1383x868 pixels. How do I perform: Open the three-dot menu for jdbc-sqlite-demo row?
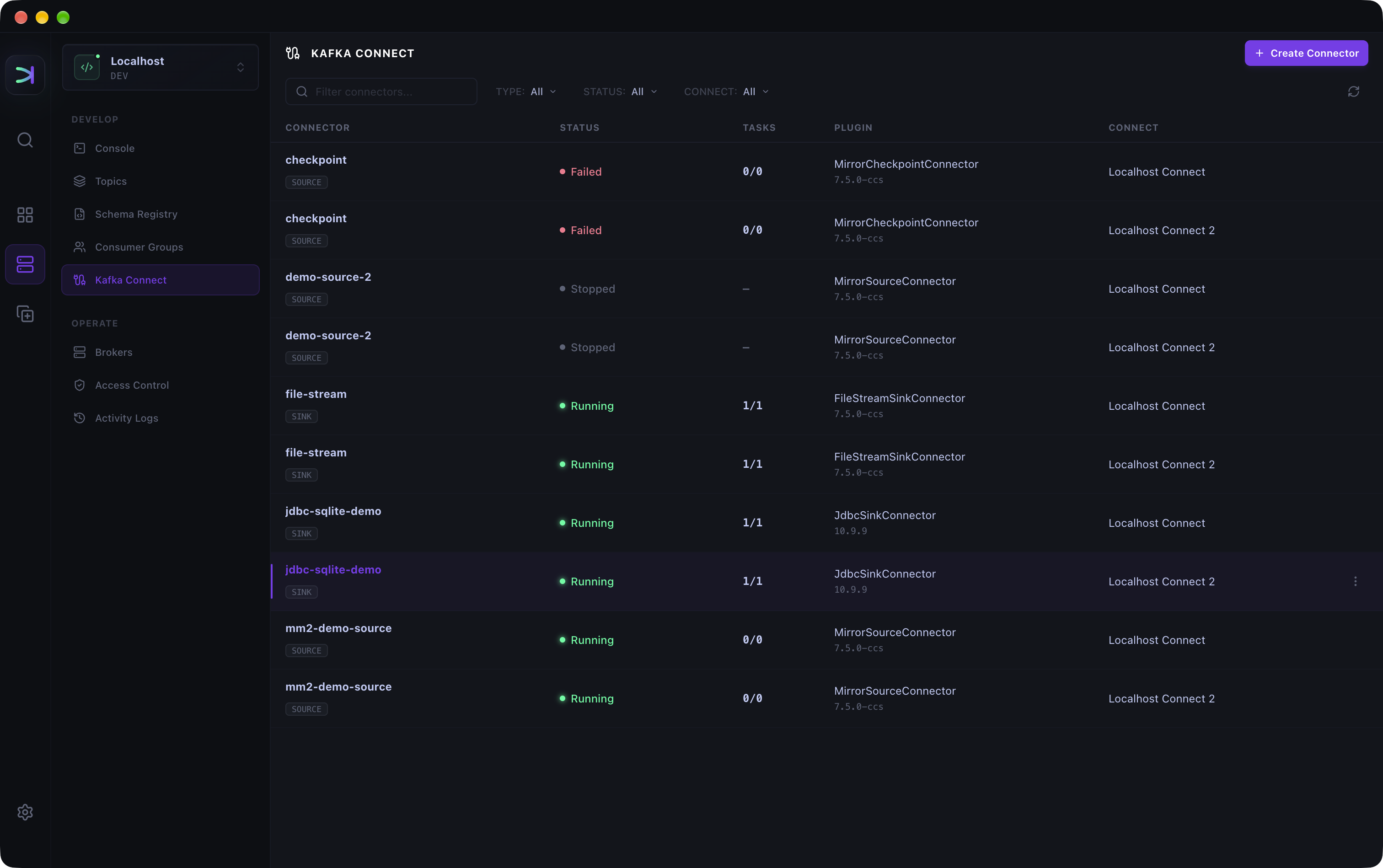click(x=1356, y=581)
